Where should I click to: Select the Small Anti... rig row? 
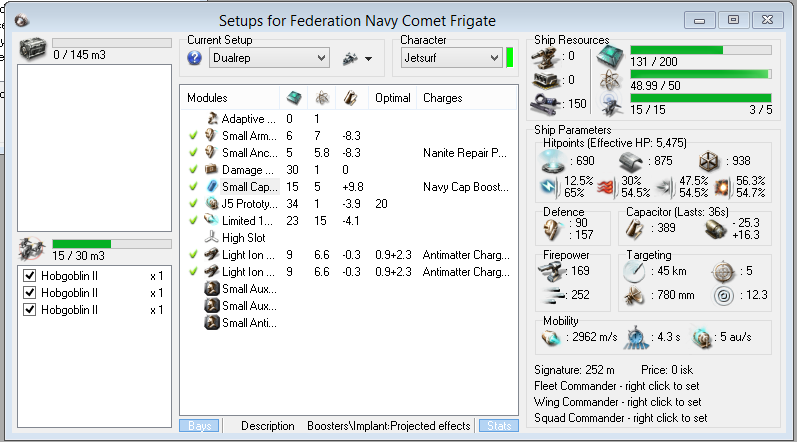point(348,323)
